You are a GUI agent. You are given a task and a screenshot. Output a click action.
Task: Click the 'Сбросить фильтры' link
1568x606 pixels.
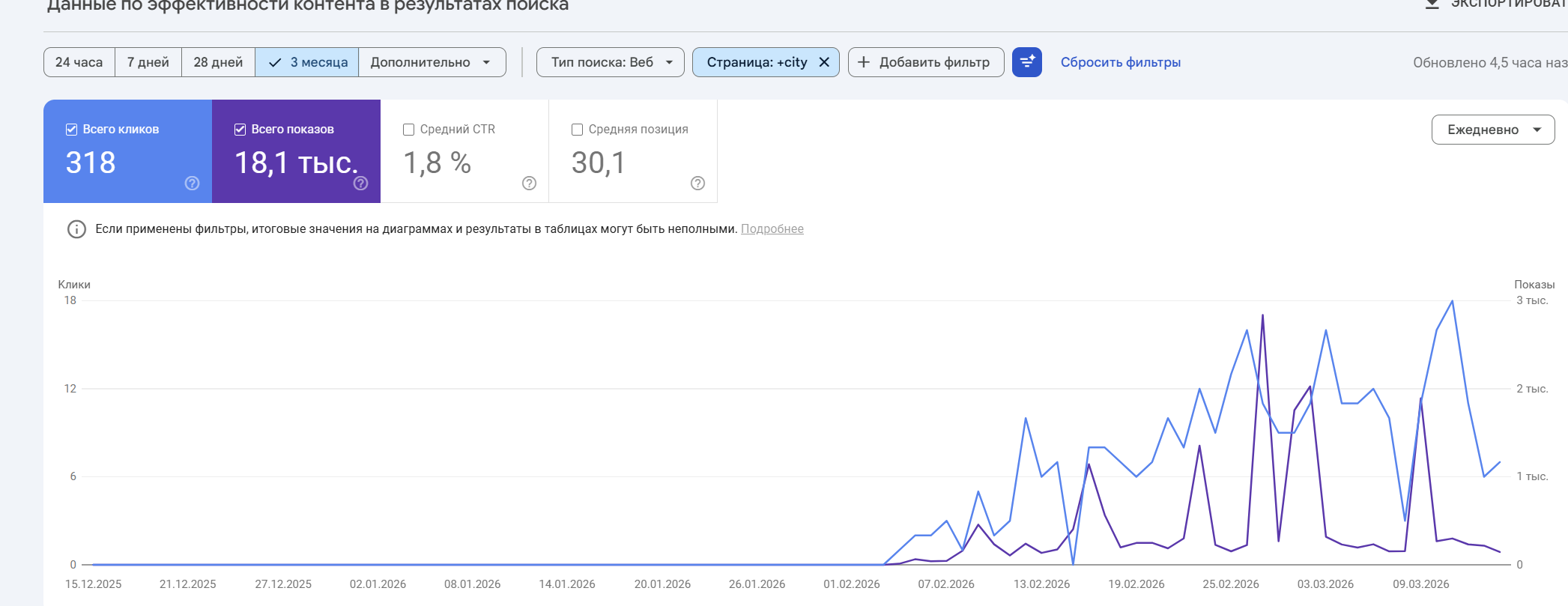click(x=1120, y=62)
